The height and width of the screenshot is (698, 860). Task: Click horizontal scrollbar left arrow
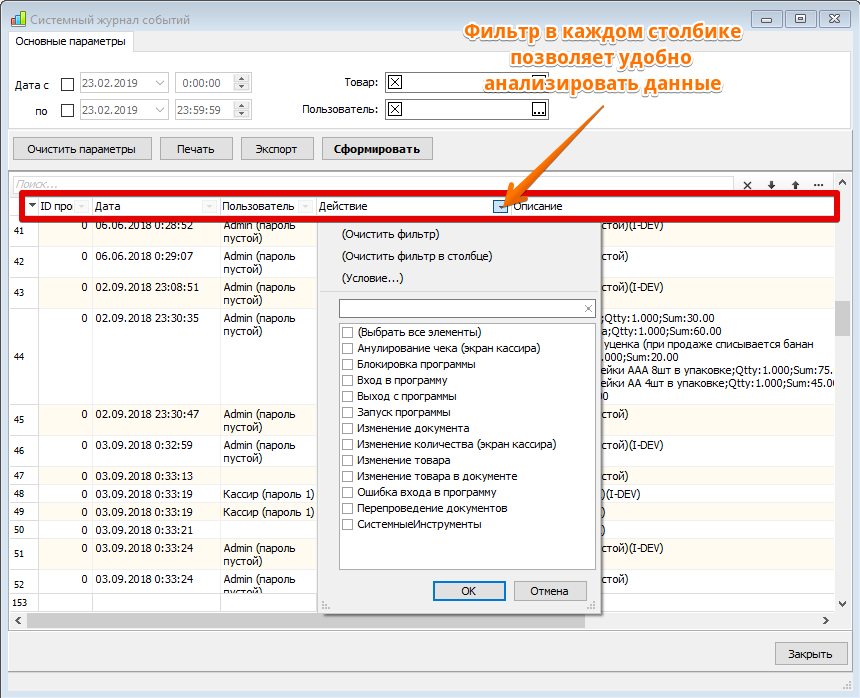click(x=18, y=621)
